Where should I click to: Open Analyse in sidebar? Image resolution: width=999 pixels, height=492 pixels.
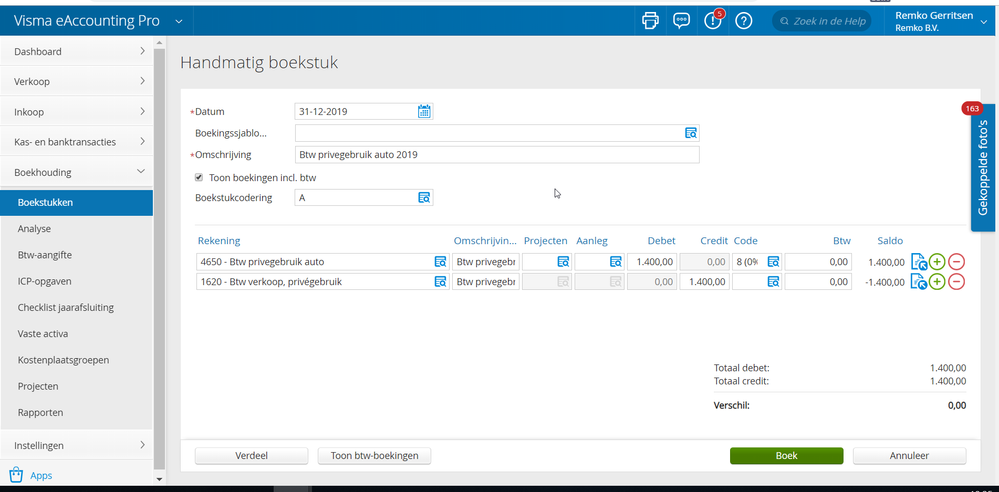(x=34, y=229)
